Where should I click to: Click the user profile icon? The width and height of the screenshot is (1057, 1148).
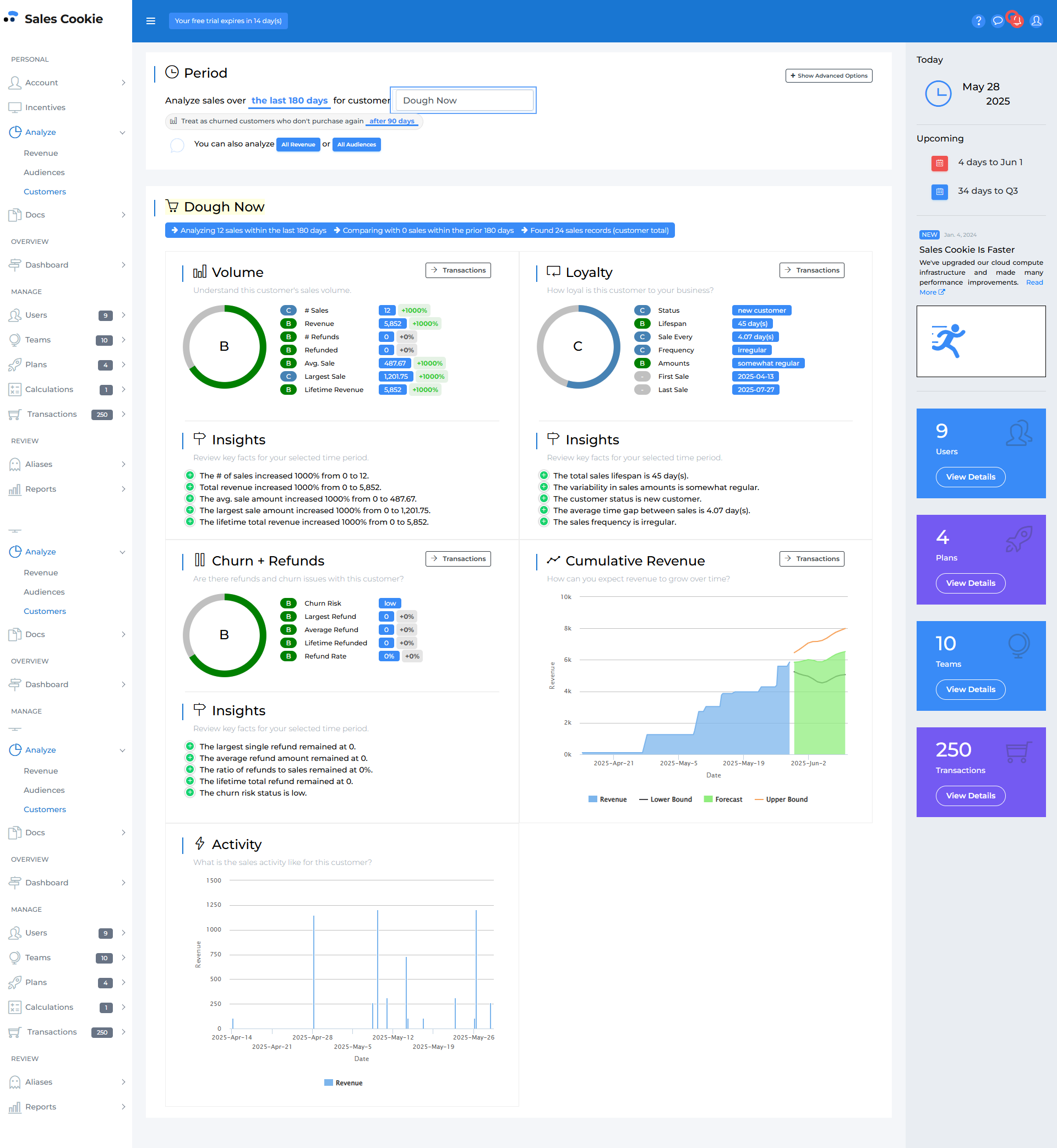click(x=1036, y=21)
